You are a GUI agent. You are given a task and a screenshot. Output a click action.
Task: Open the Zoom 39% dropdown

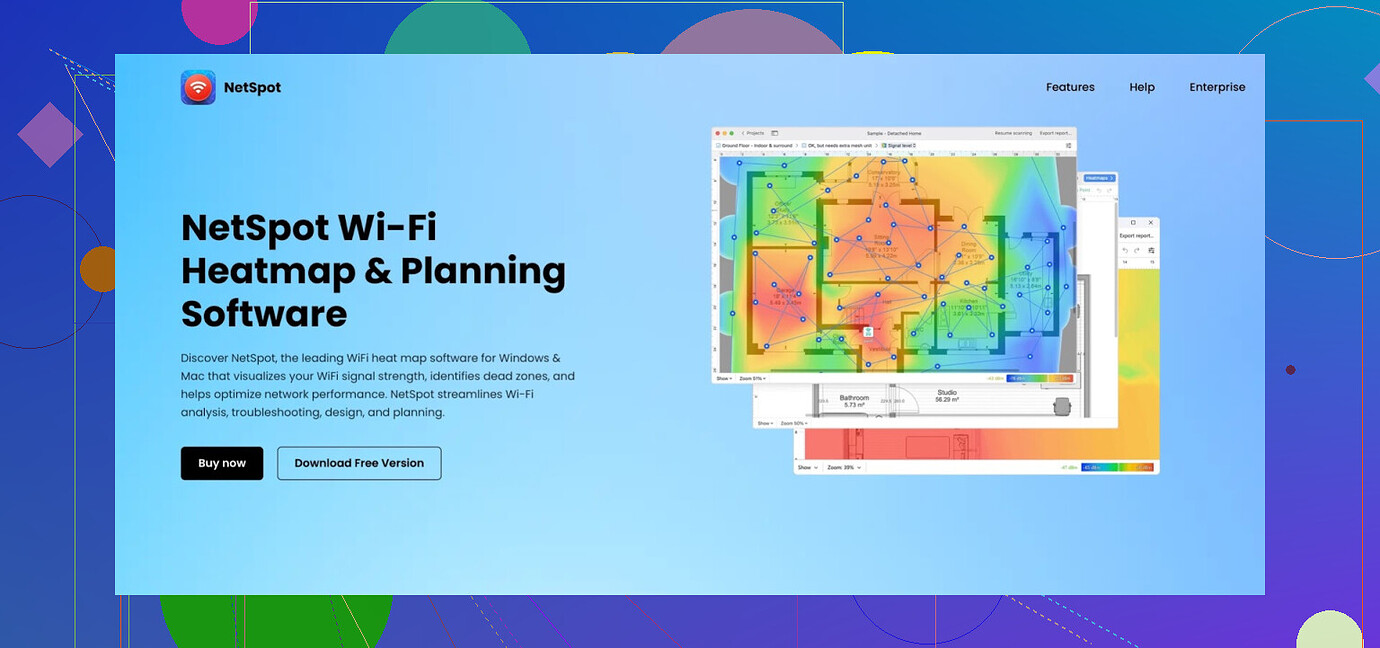844,467
